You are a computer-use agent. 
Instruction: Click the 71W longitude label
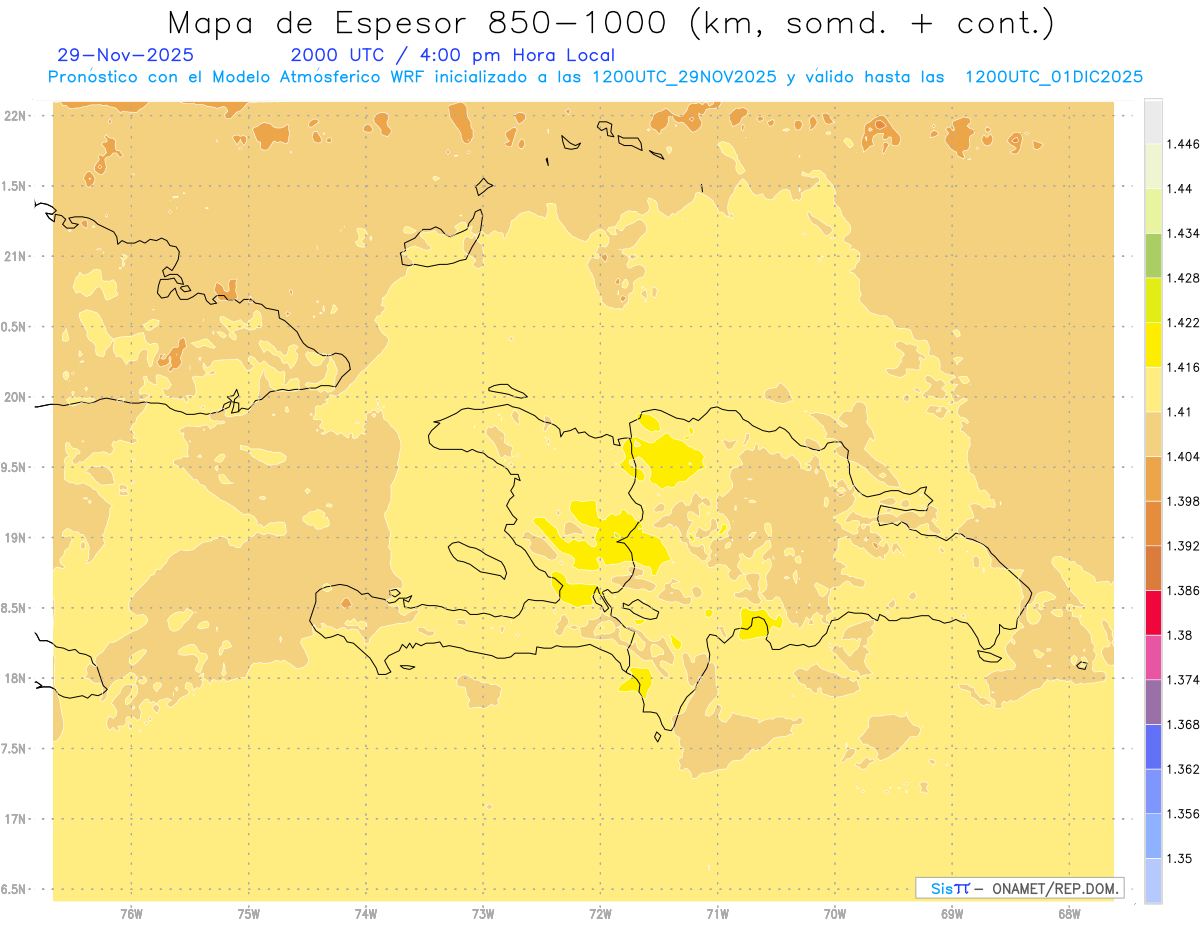[x=717, y=913]
